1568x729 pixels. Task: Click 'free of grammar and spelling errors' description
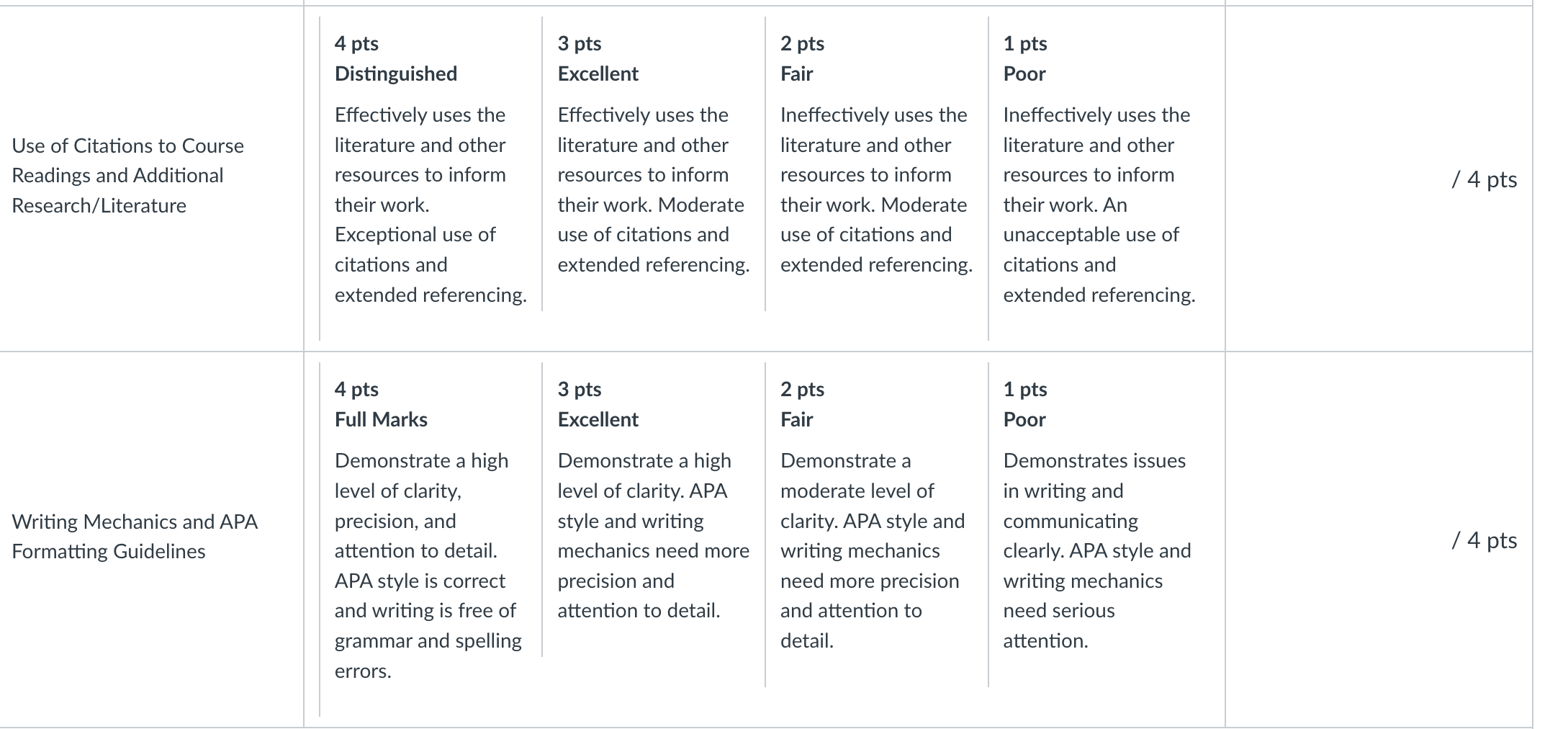click(428, 640)
